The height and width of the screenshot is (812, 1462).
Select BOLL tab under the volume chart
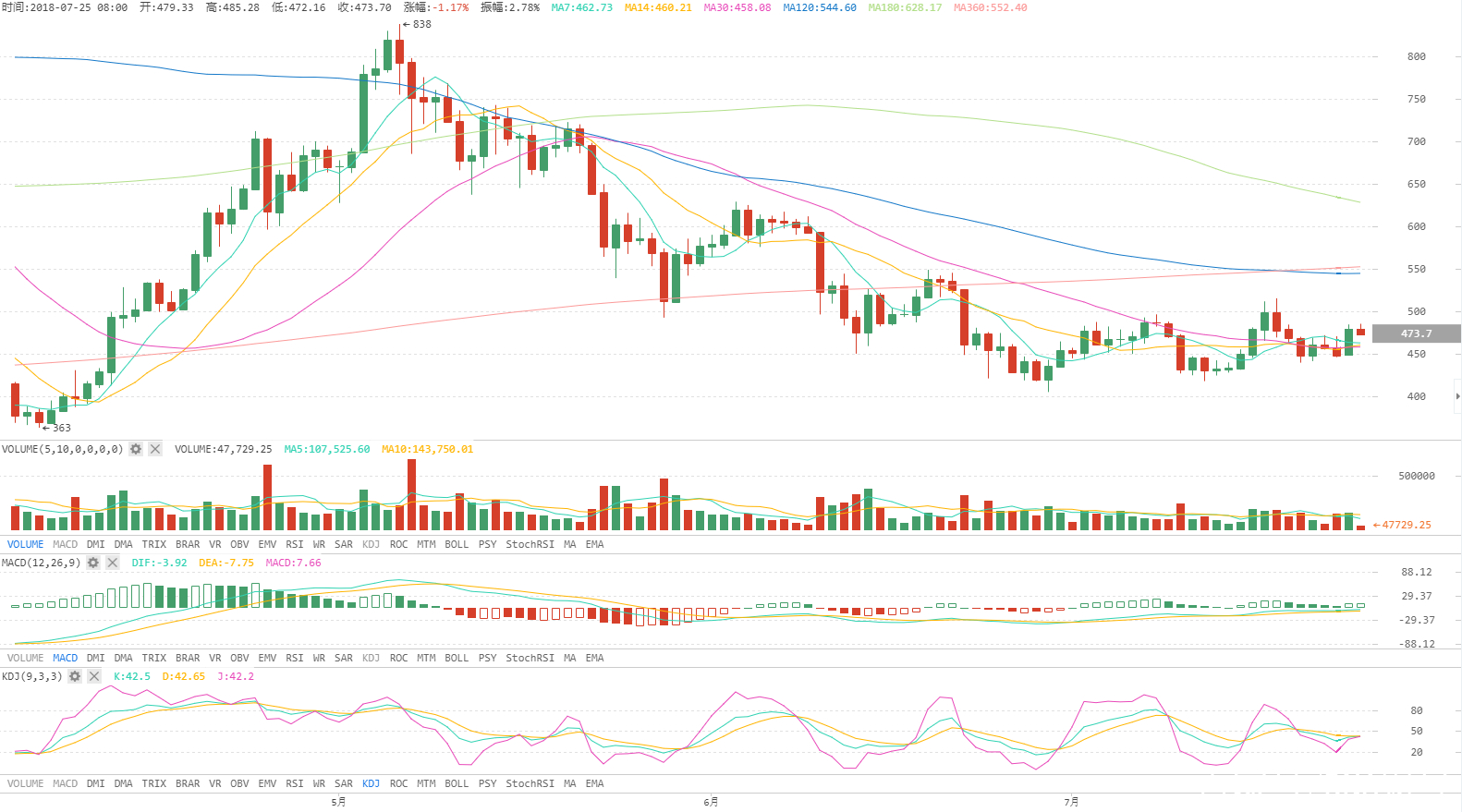point(457,544)
